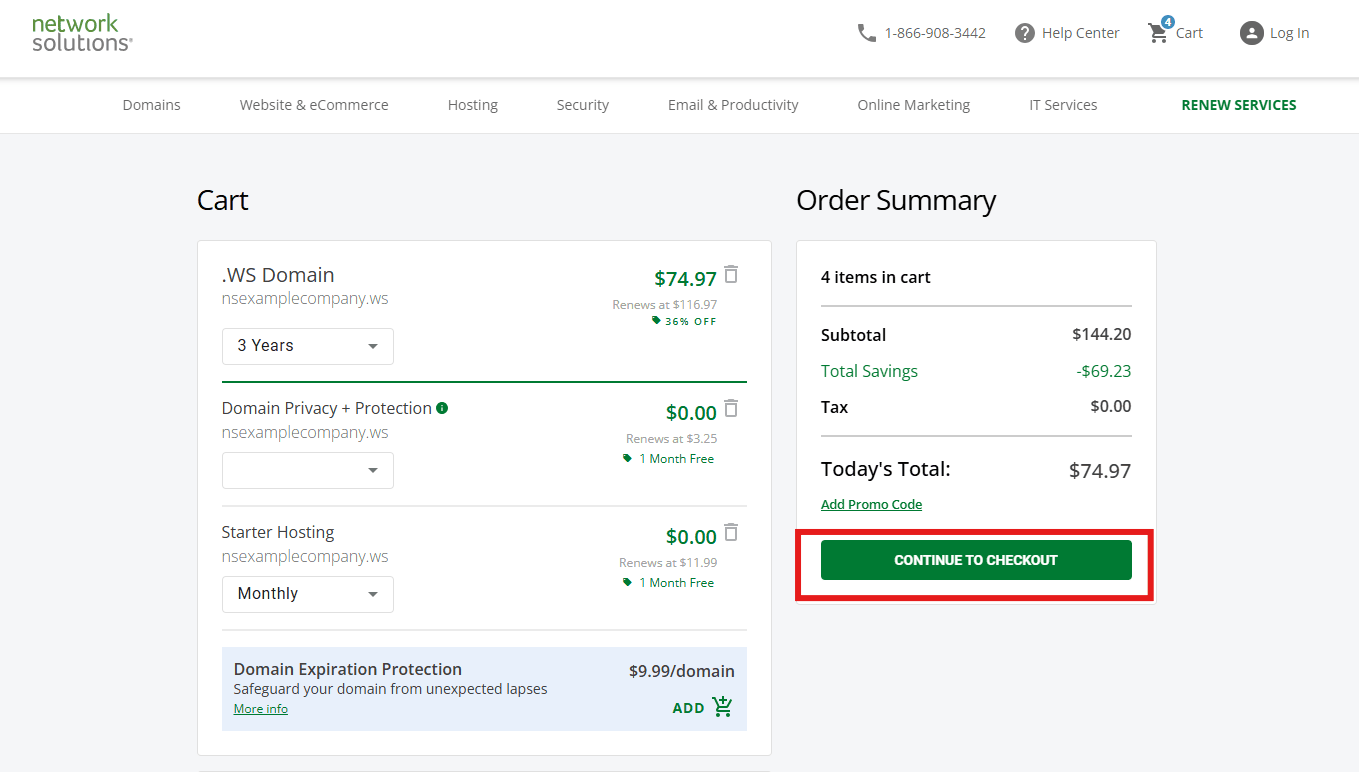Open the Monthly hosting billing dropdown
Image resolution: width=1359 pixels, height=772 pixels.
[x=307, y=594]
